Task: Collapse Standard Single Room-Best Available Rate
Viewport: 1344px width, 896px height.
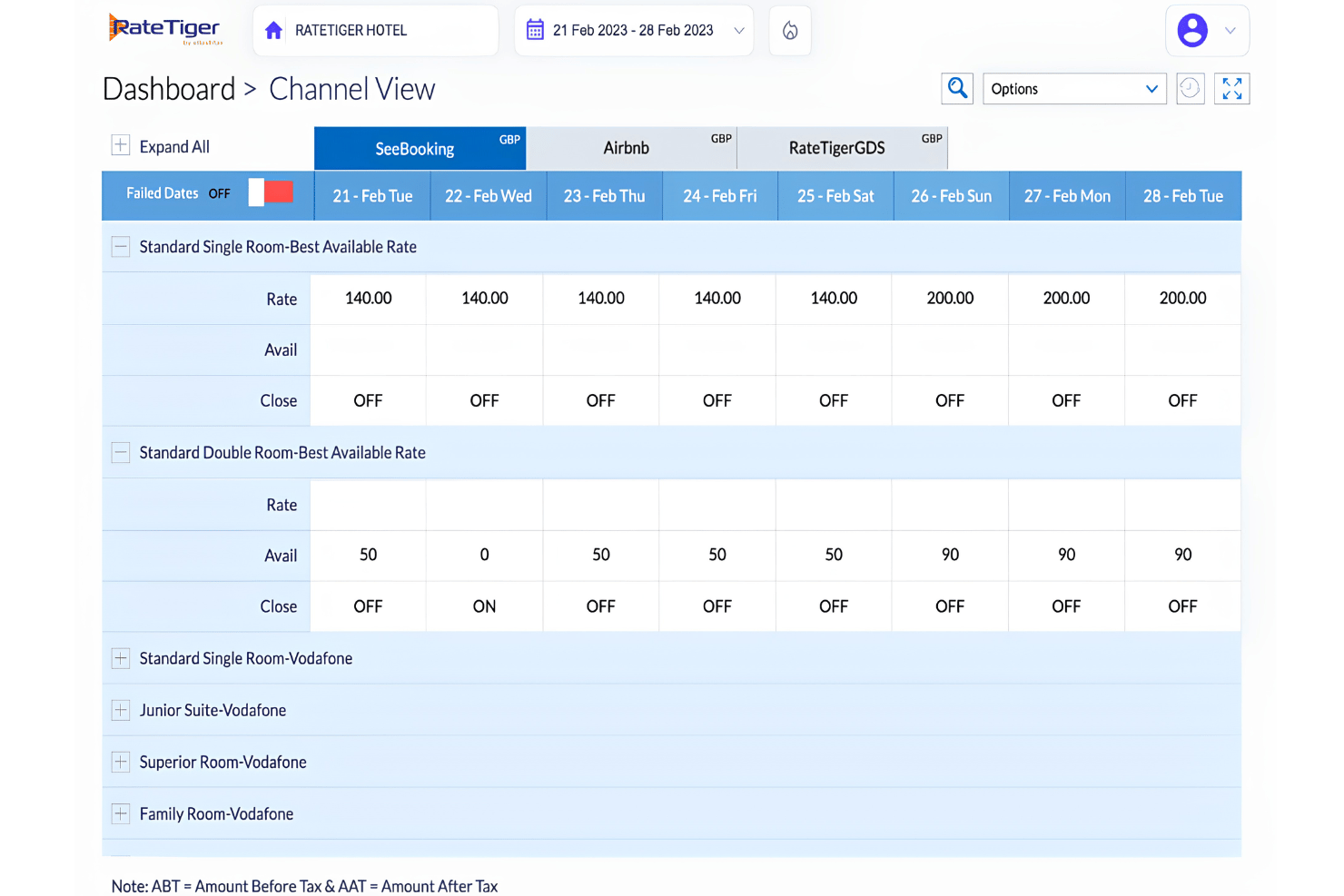Action: [x=120, y=246]
